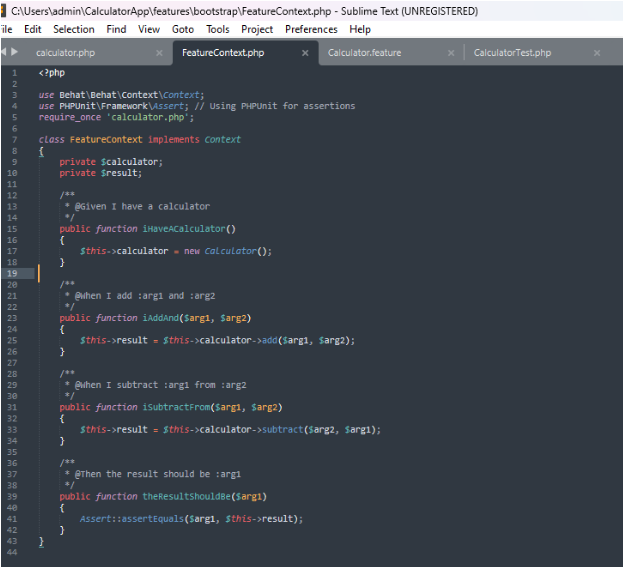Open the Edit menu
This screenshot has height=567, width=623.
(x=33, y=30)
